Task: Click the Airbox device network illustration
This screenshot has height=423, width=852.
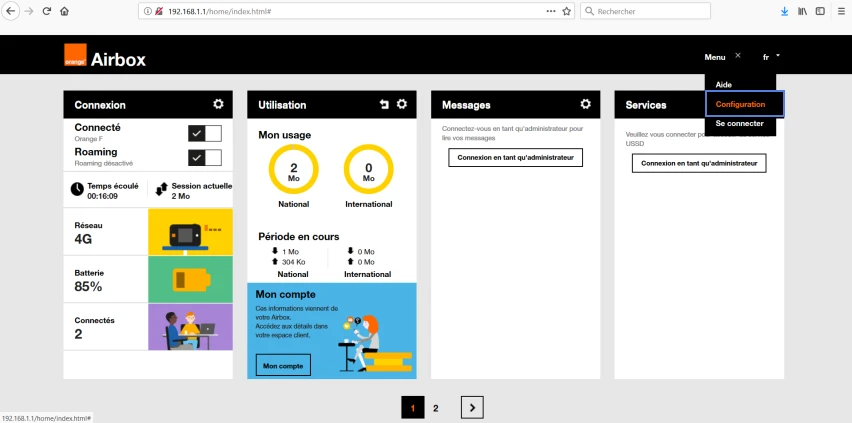Action: (x=190, y=232)
